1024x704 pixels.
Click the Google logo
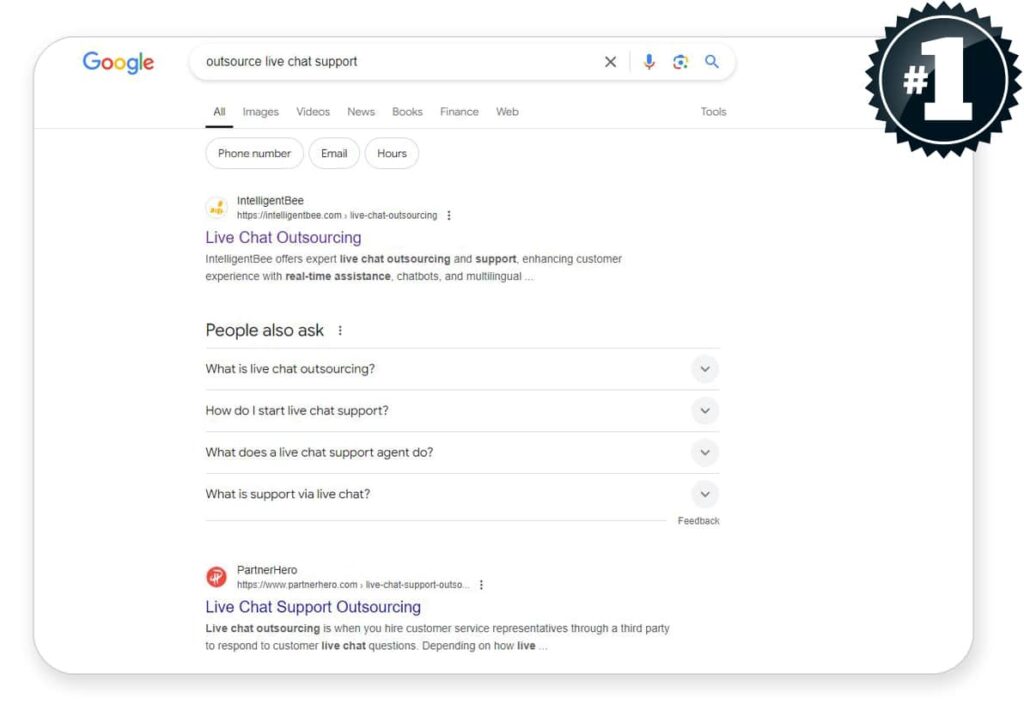click(x=118, y=62)
